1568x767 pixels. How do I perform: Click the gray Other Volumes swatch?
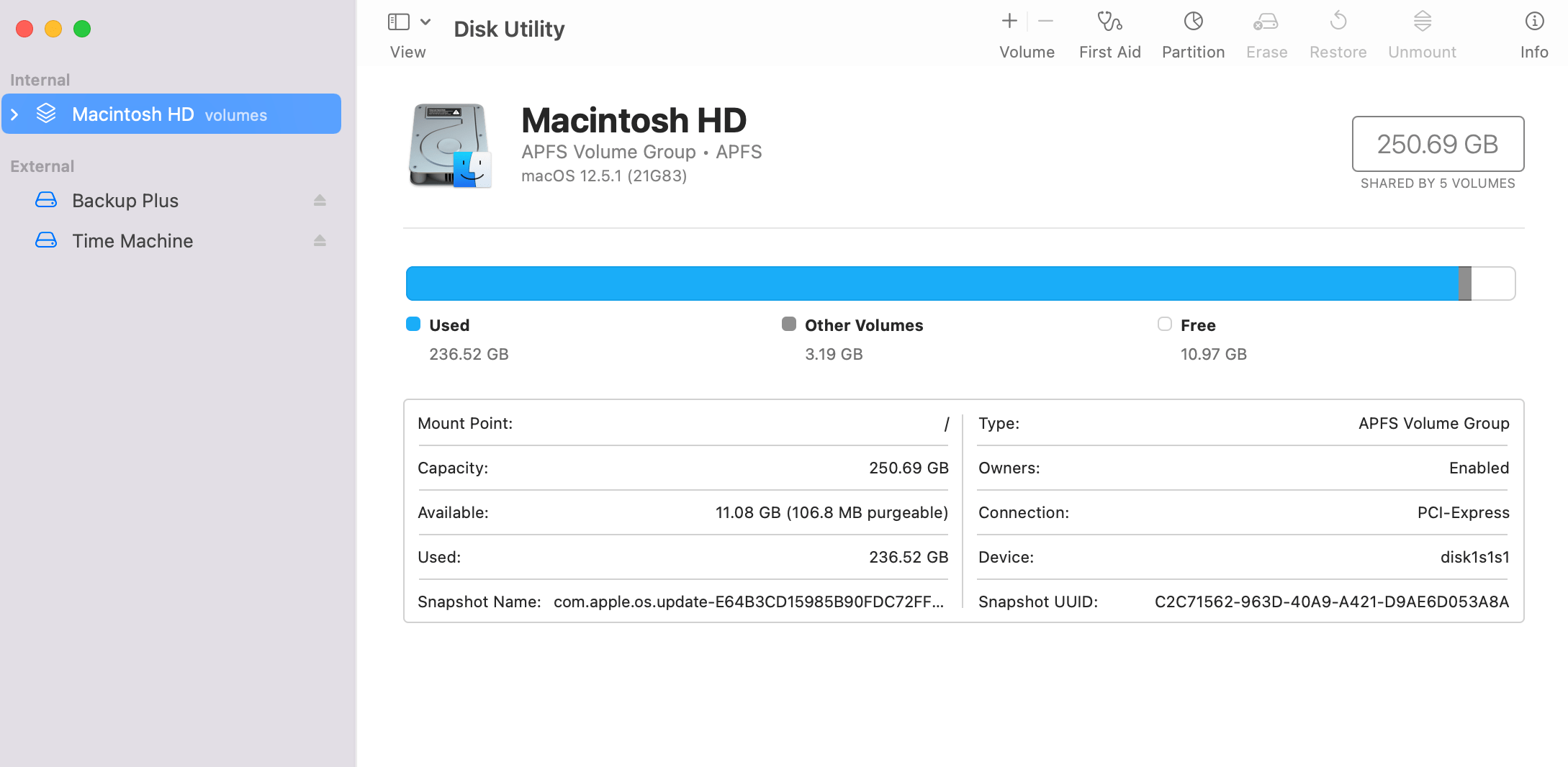pyautogui.click(x=789, y=324)
